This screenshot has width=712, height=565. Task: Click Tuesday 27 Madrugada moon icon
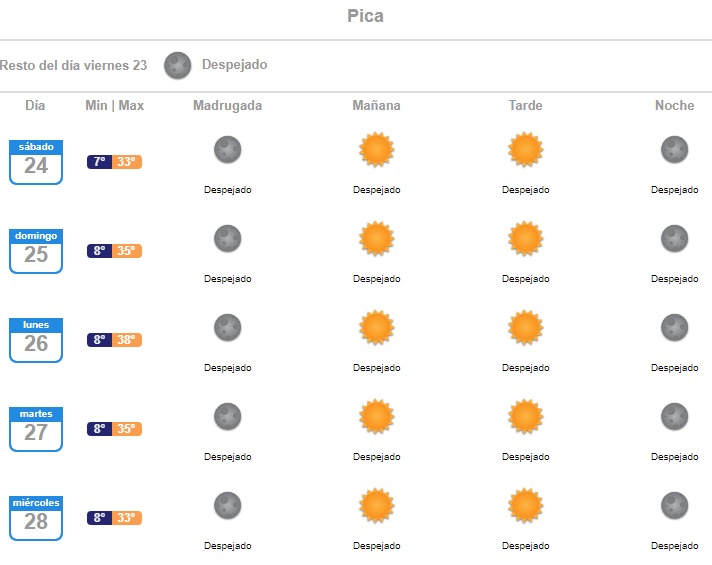(228, 416)
